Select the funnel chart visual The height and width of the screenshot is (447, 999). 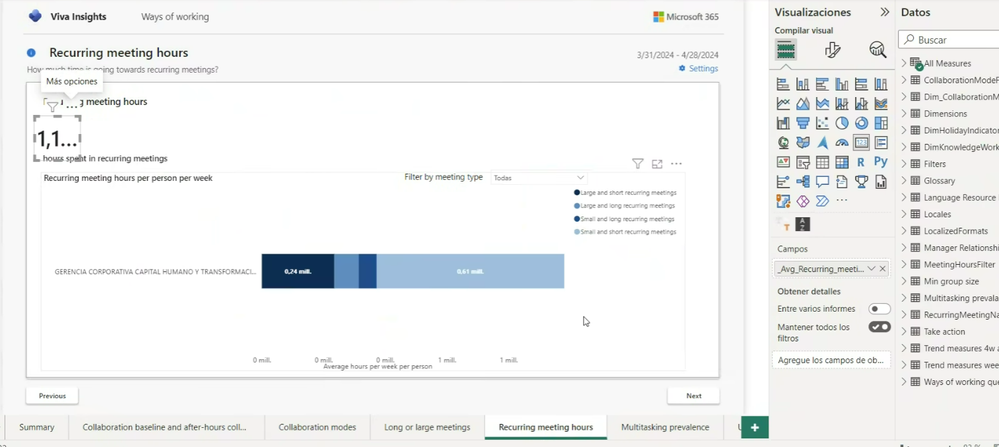pos(803,123)
